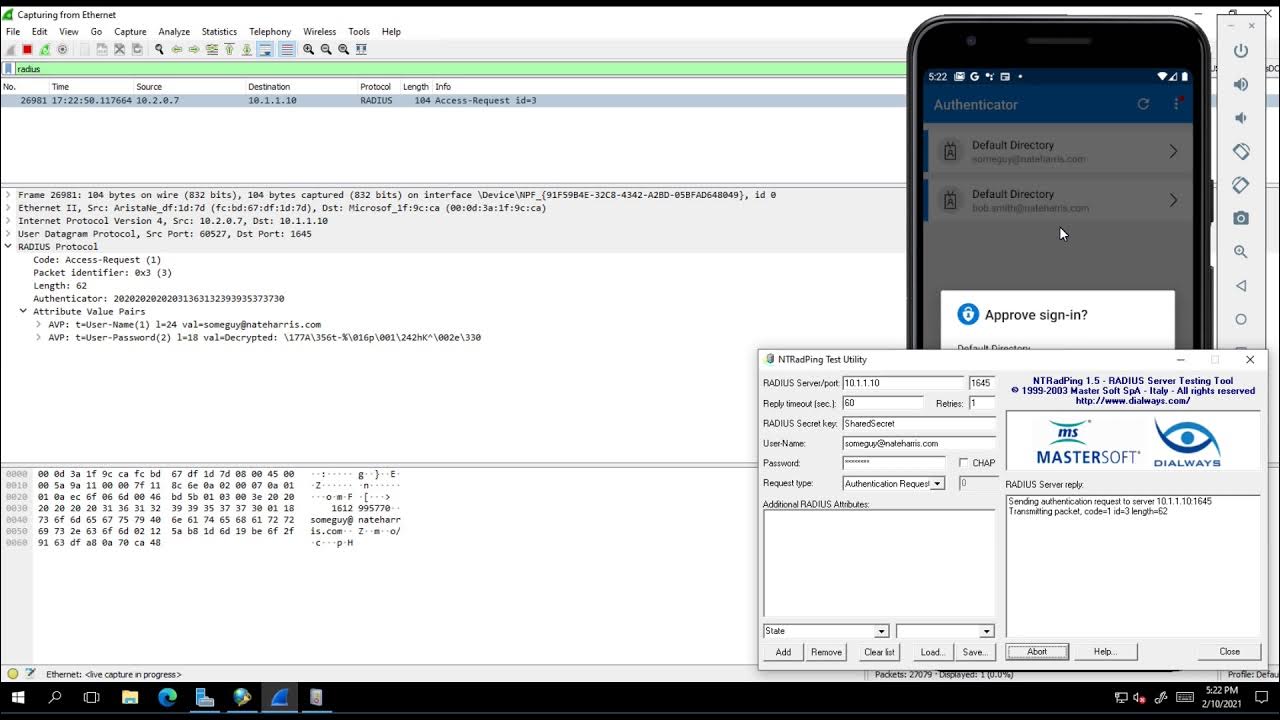
Task: Open the Wireless menu
Action: [x=320, y=31]
